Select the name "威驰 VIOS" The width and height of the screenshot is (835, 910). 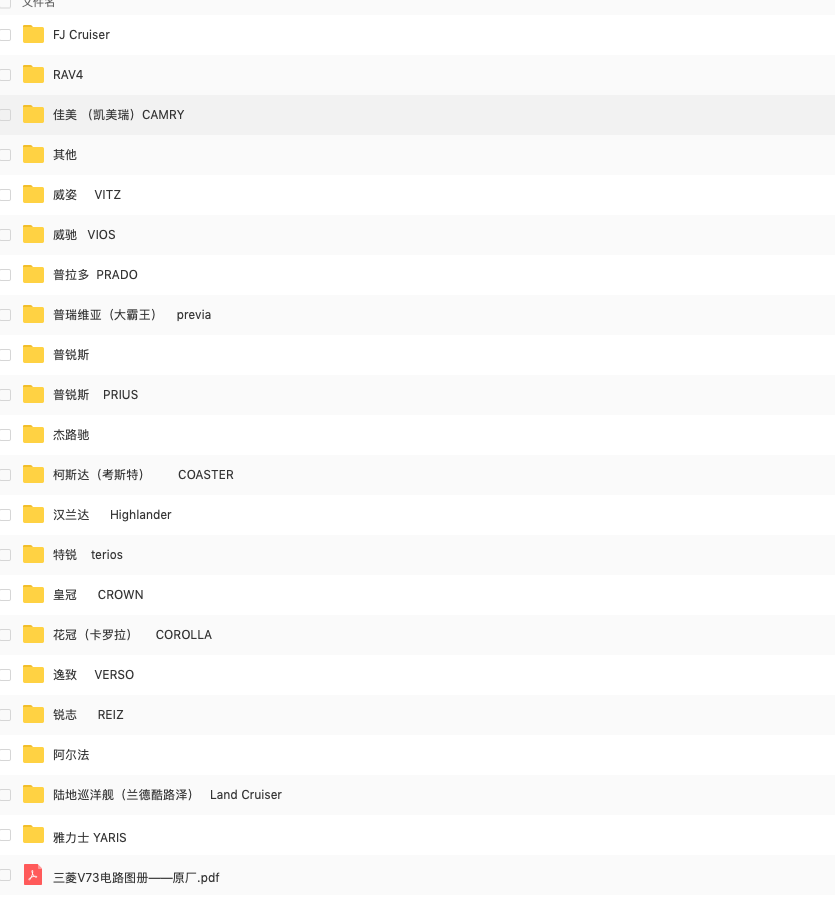(x=84, y=235)
